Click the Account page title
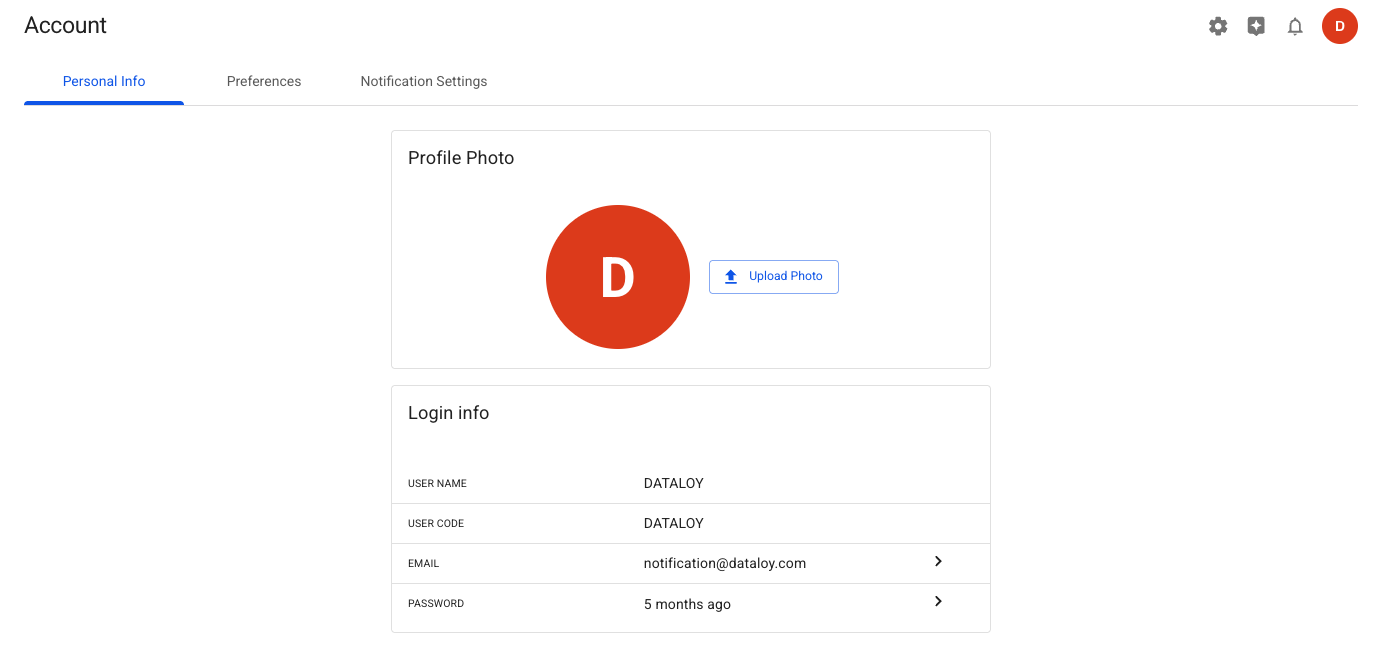 click(x=66, y=26)
